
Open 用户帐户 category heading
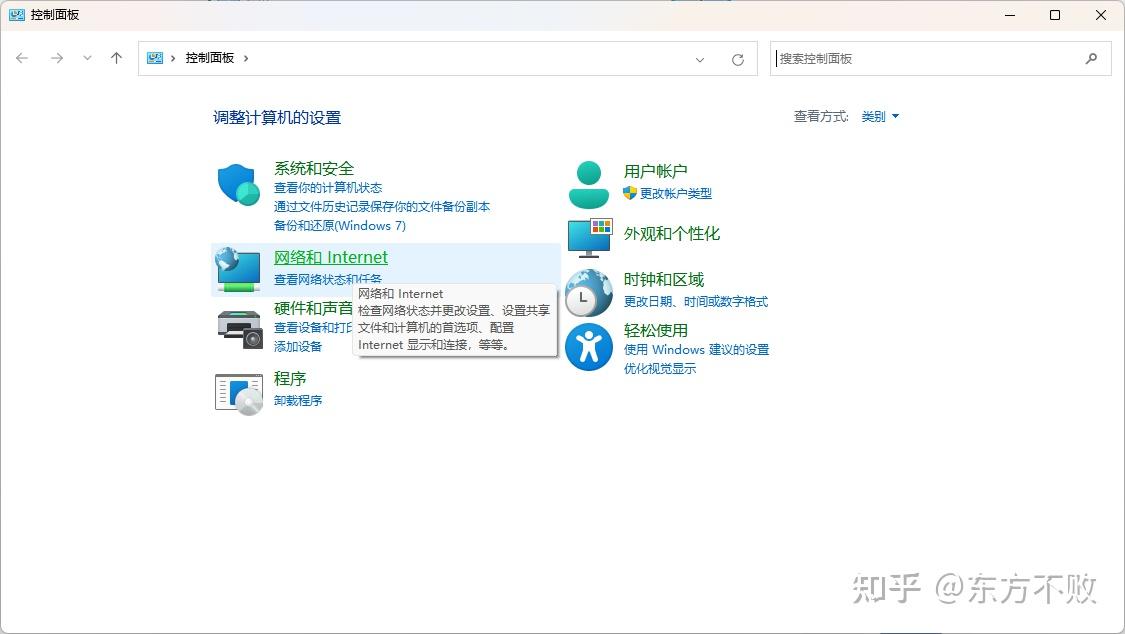point(655,171)
